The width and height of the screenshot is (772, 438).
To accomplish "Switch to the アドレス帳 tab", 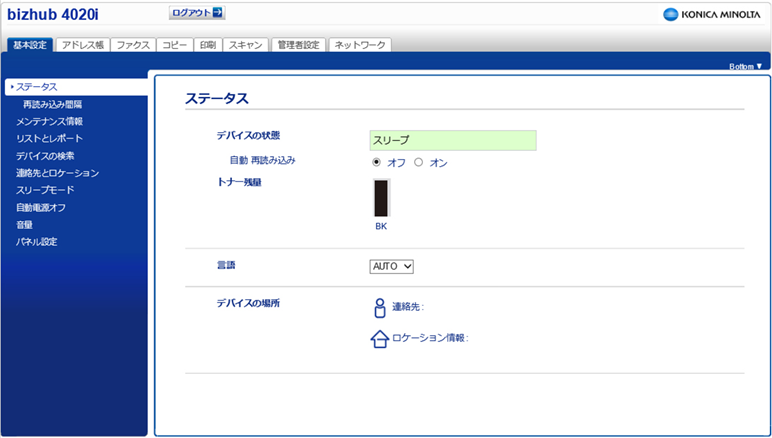I will click(x=82, y=45).
